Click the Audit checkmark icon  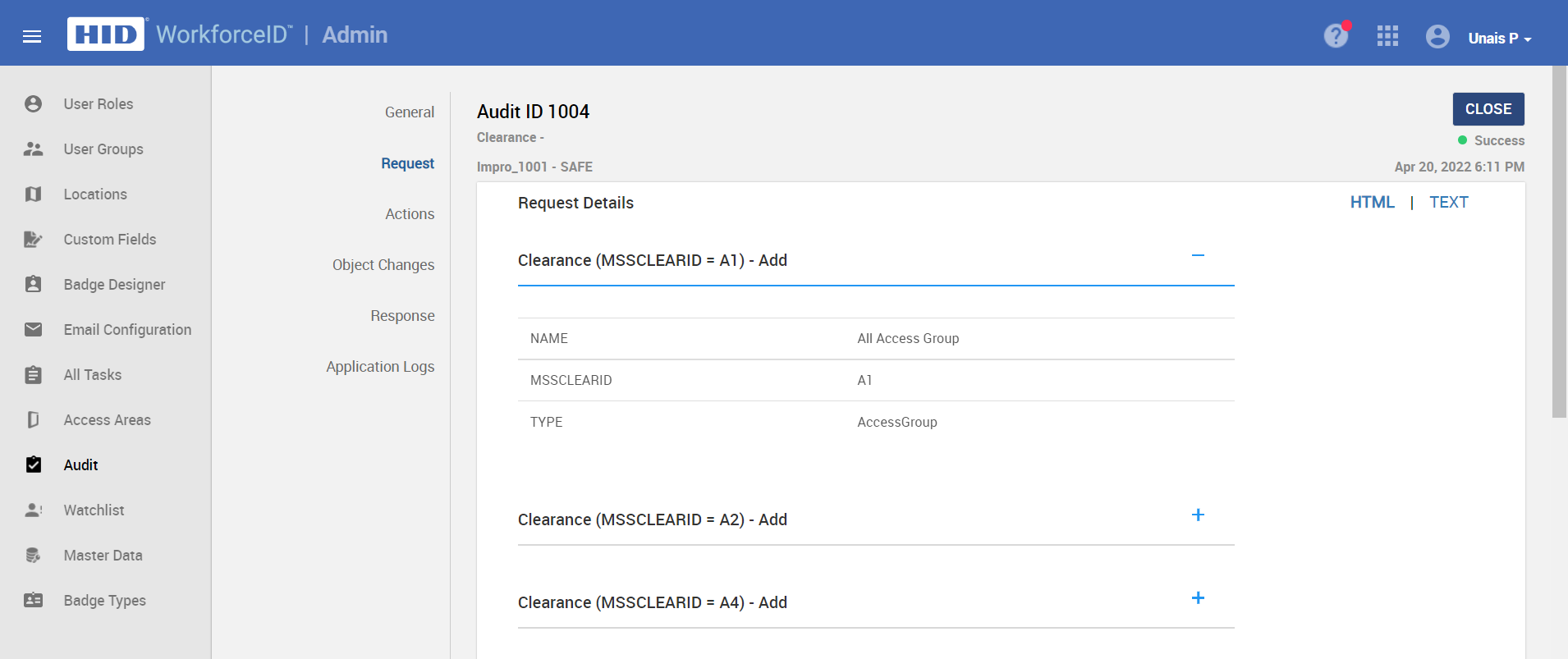[33, 465]
